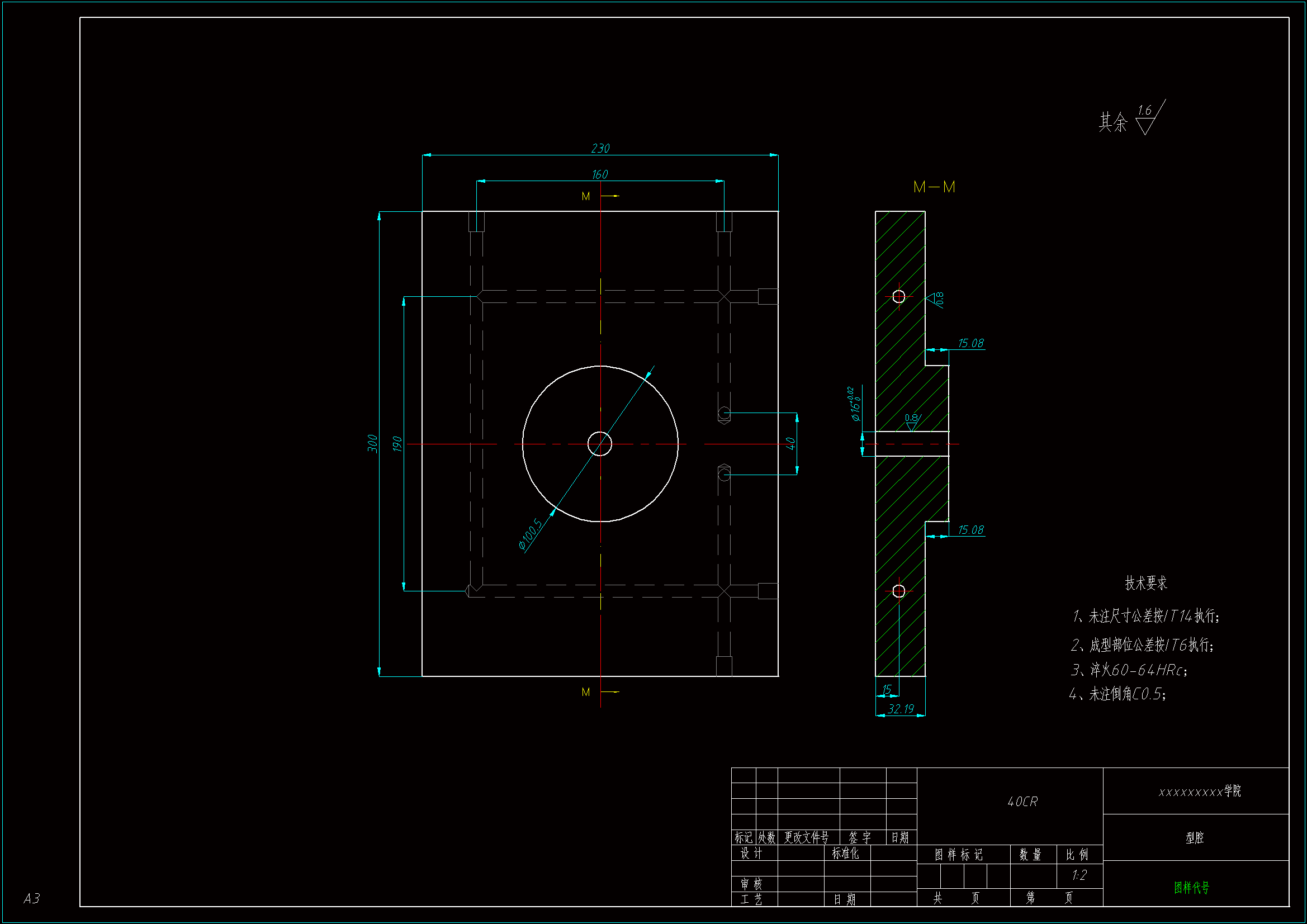Click the 32.19 thickness dimension

point(900,709)
